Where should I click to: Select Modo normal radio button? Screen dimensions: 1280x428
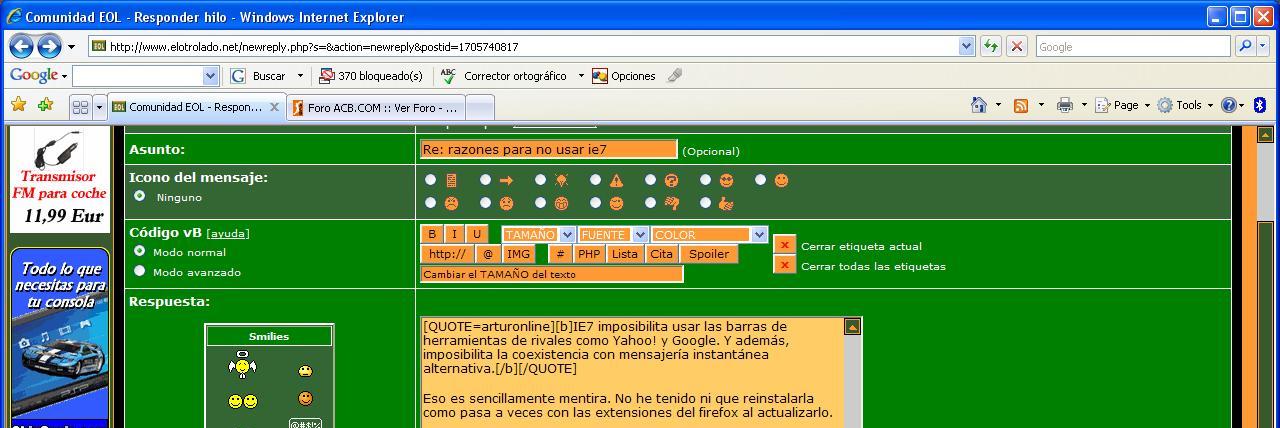point(140,251)
